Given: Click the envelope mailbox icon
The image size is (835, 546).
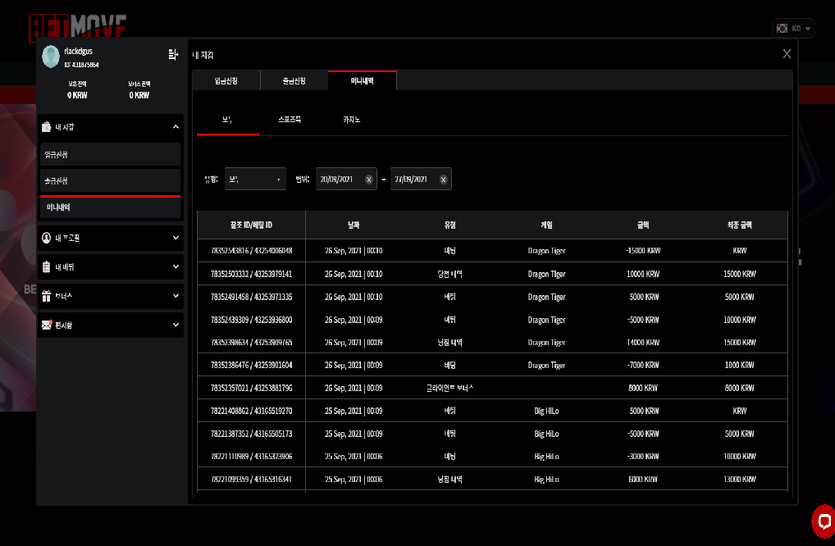Looking at the screenshot, I should 47,325.
